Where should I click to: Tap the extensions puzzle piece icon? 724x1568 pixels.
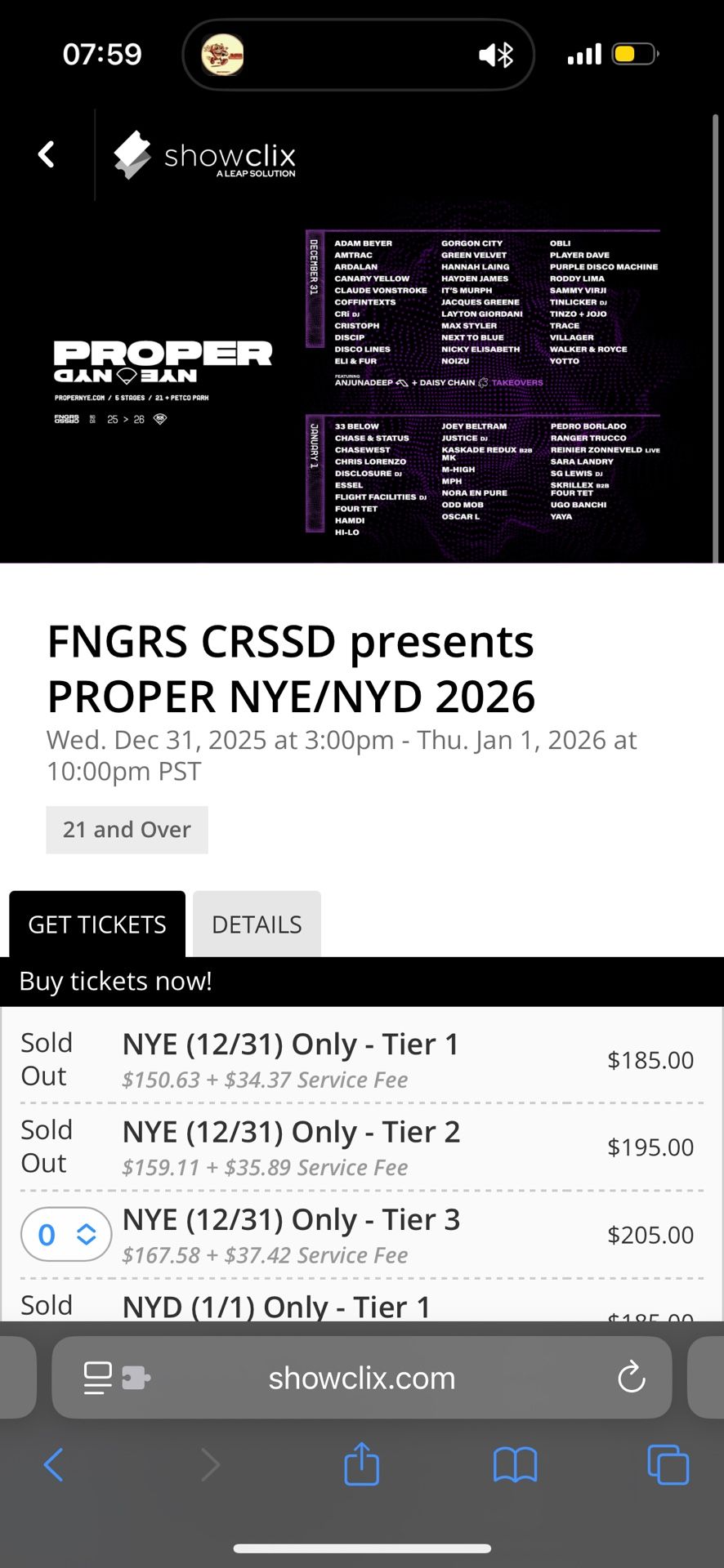click(x=136, y=1378)
